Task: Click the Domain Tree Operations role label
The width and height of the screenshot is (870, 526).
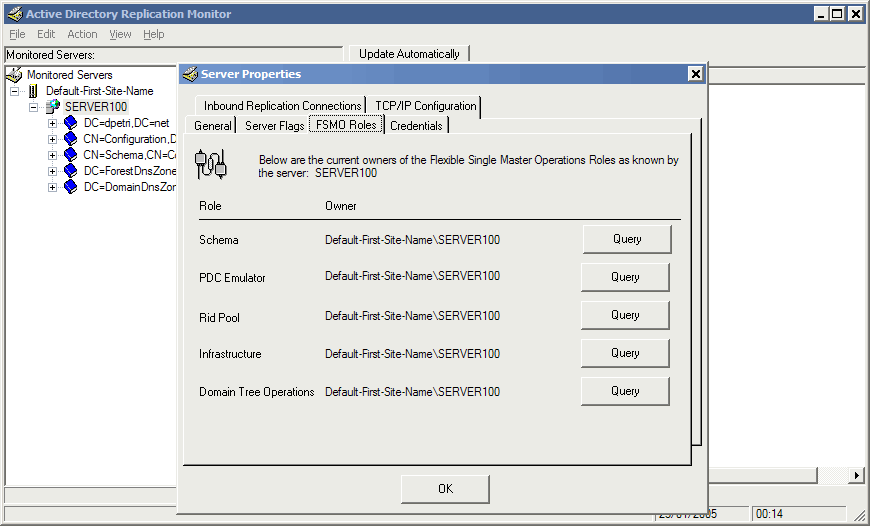Action: click(257, 392)
